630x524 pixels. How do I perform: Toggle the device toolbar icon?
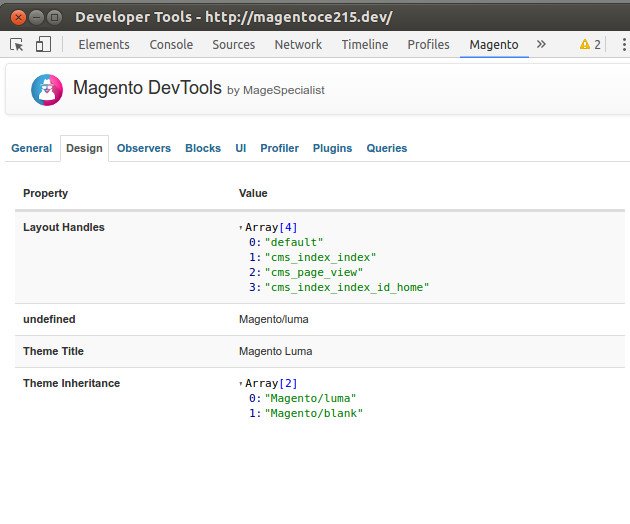pos(43,44)
